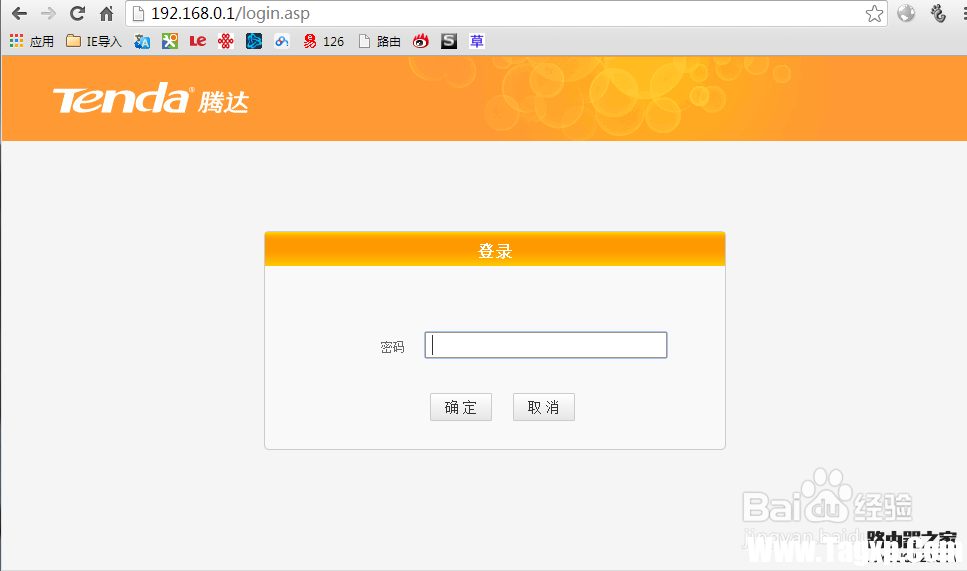Open the translate bookmark icon
The image size is (967, 571).
[142, 41]
